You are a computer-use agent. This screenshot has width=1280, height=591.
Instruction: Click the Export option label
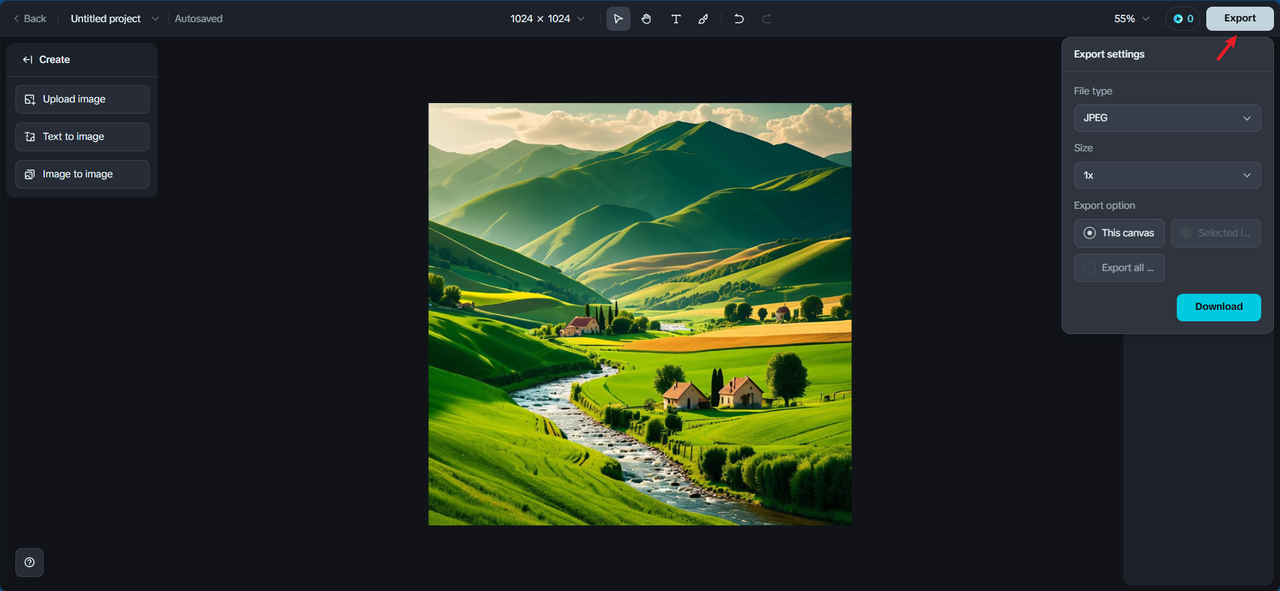[1105, 206]
